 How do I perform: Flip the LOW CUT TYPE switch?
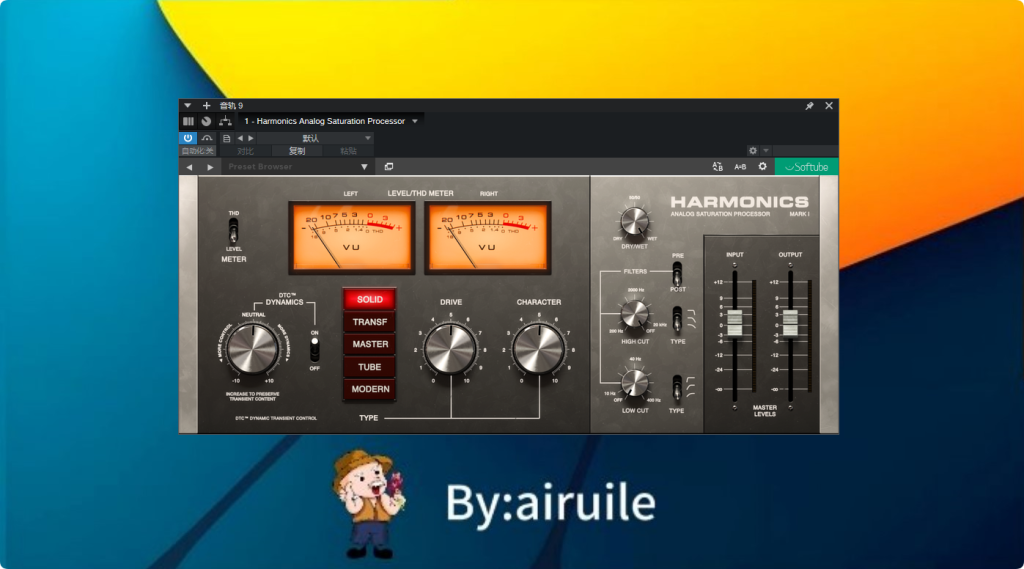point(677,389)
